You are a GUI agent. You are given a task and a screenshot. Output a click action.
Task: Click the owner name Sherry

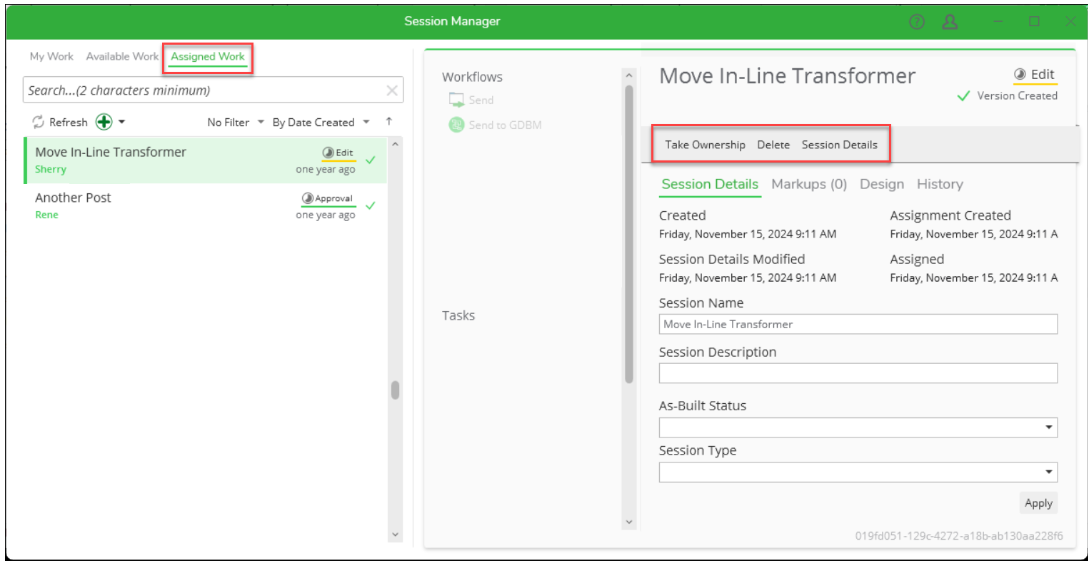(x=51, y=169)
